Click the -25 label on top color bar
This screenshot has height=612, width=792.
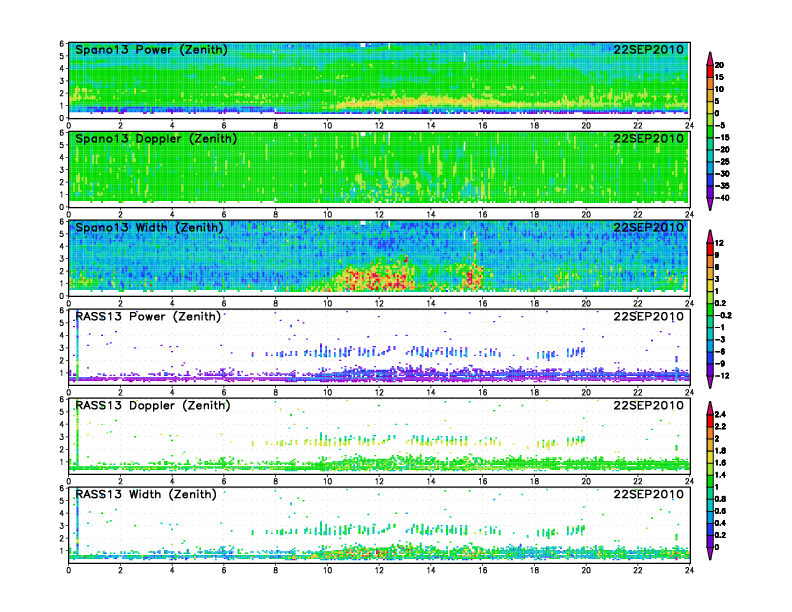click(x=722, y=162)
